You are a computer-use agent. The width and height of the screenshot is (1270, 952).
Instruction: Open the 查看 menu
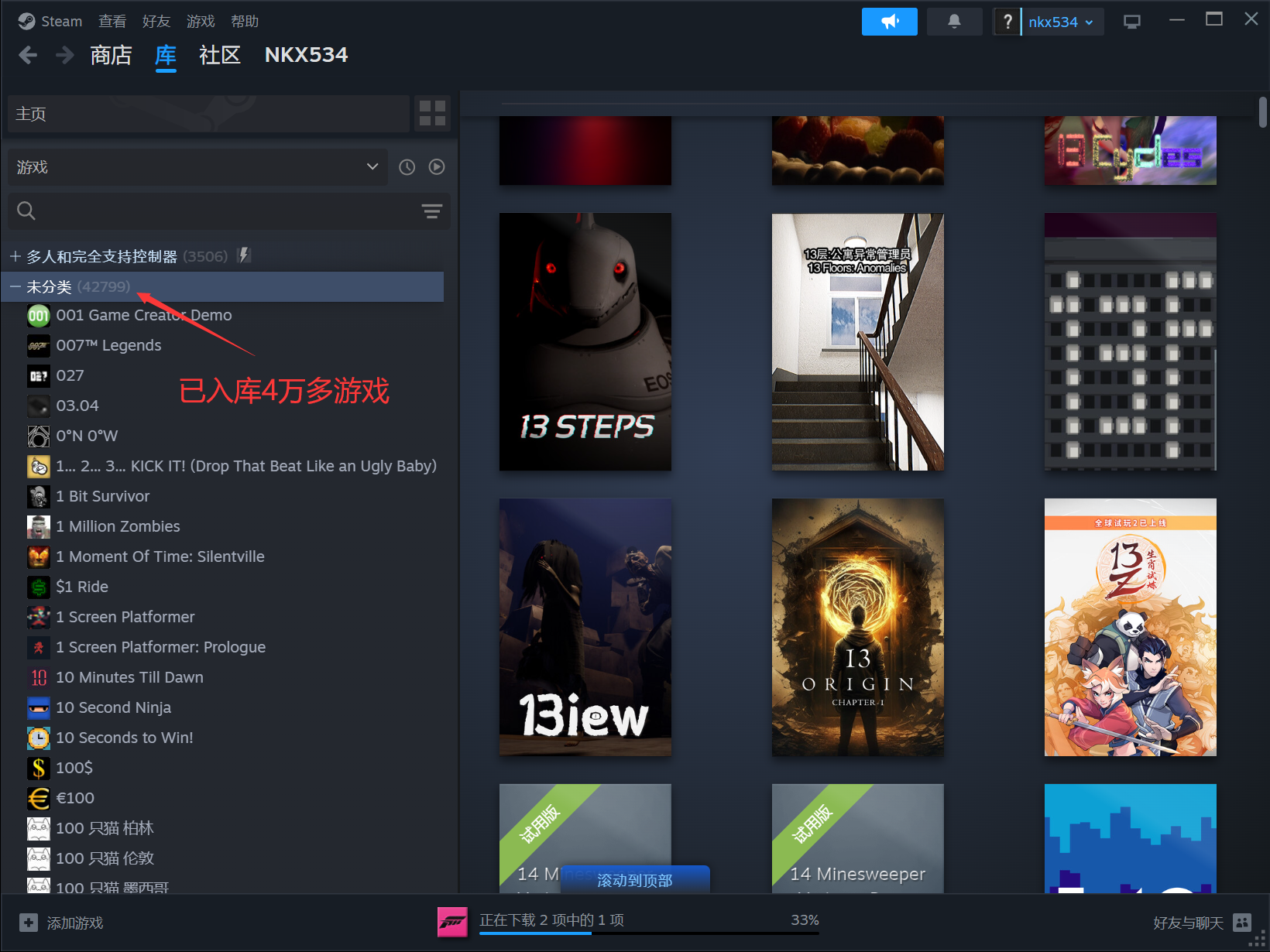coord(112,22)
